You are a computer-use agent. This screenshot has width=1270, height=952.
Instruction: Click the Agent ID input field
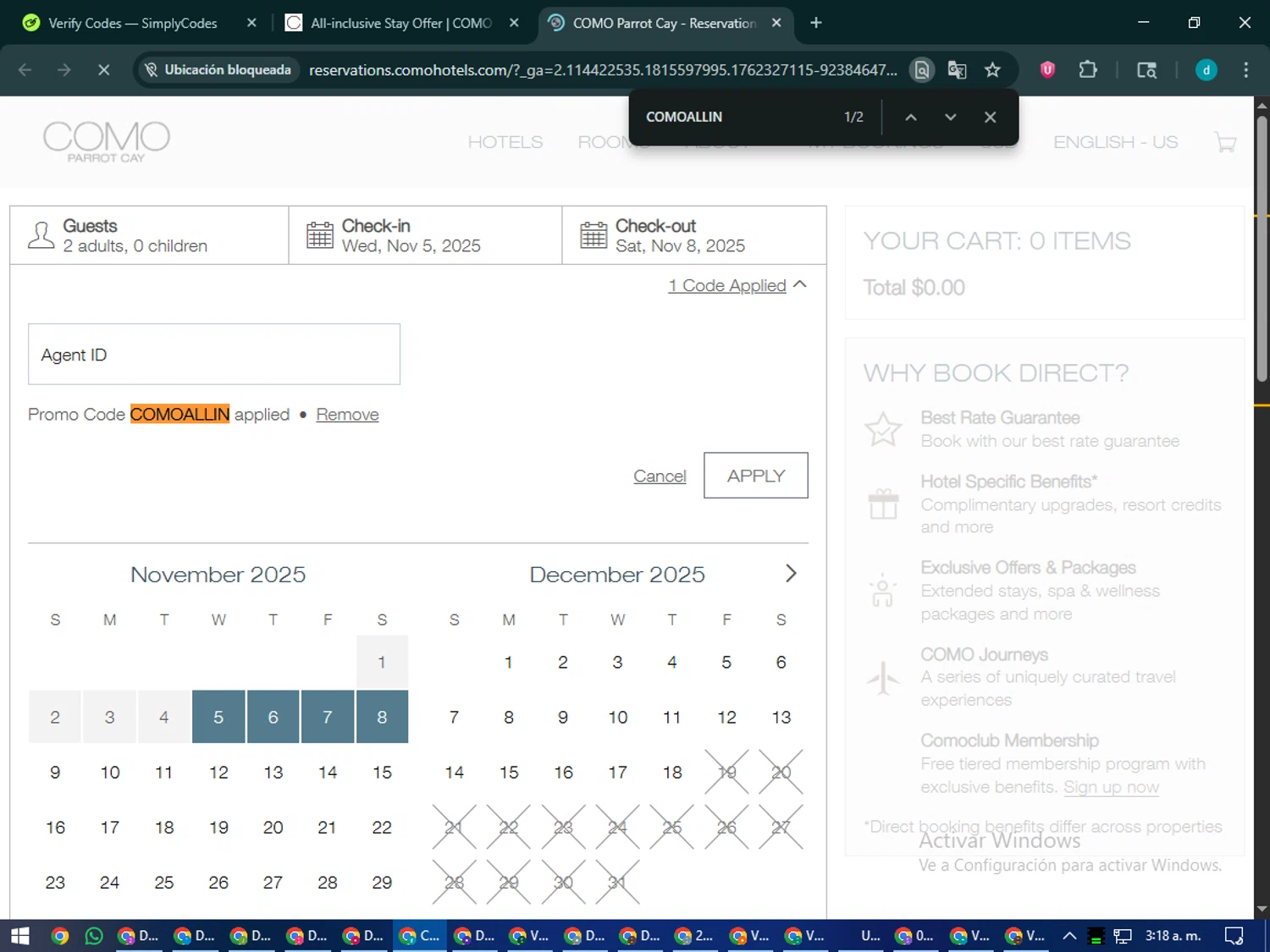click(214, 355)
